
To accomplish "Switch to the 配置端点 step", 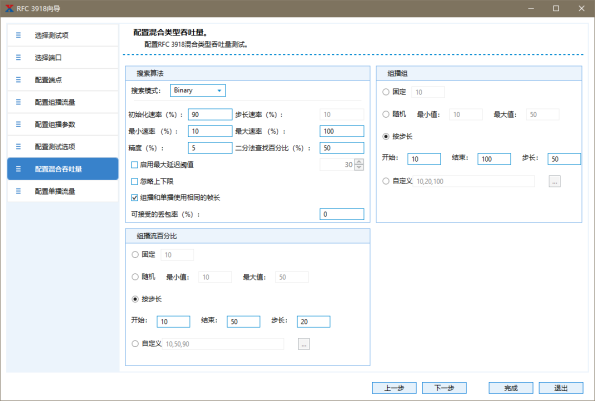I will [x=63, y=80].
